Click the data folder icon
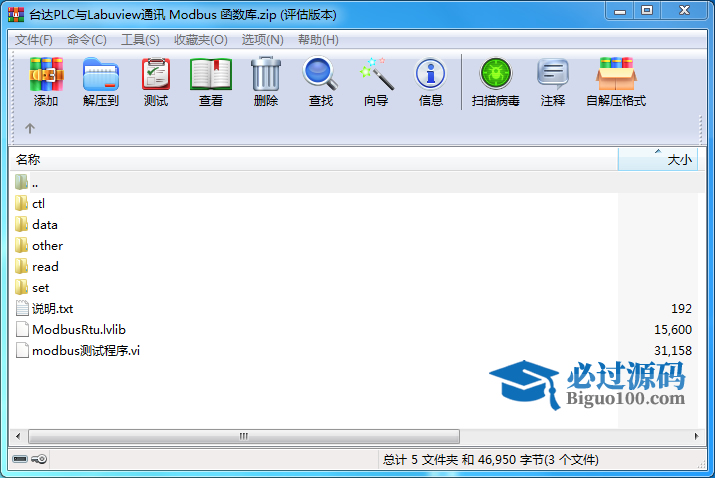 point(21,224)
